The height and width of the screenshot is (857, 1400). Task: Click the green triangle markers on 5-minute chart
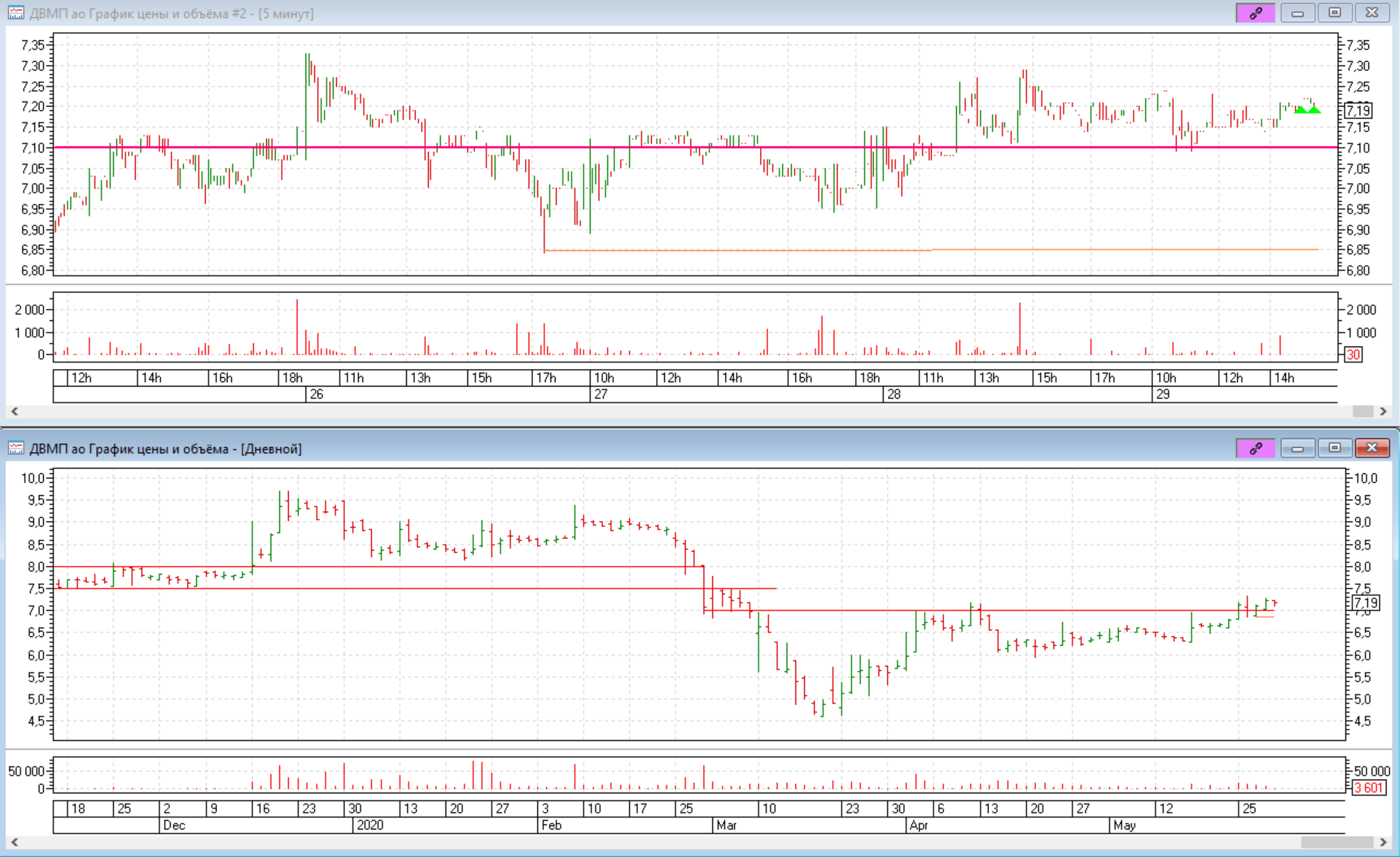click(1307, 110)
